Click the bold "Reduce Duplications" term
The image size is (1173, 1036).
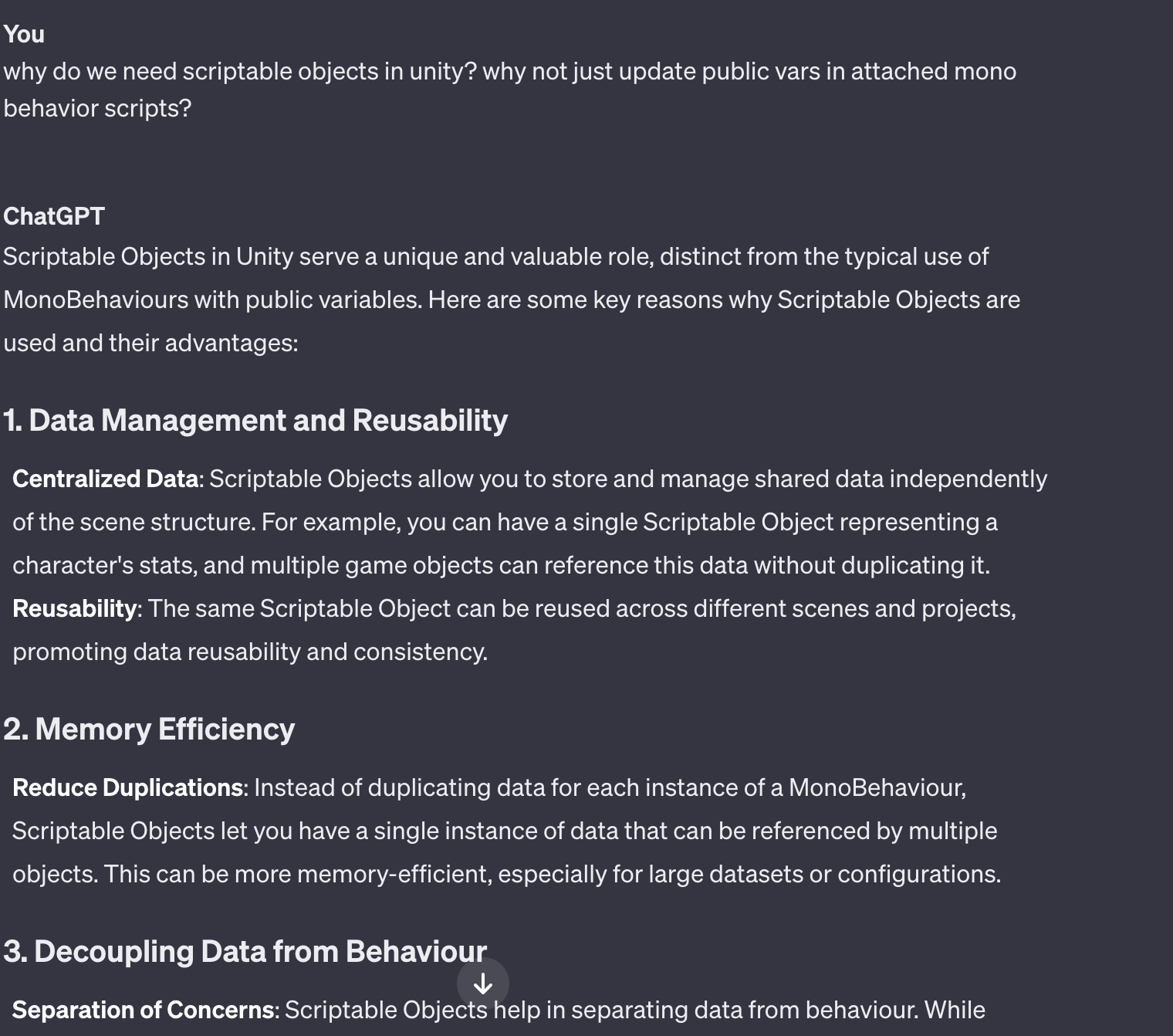[128, 788]
